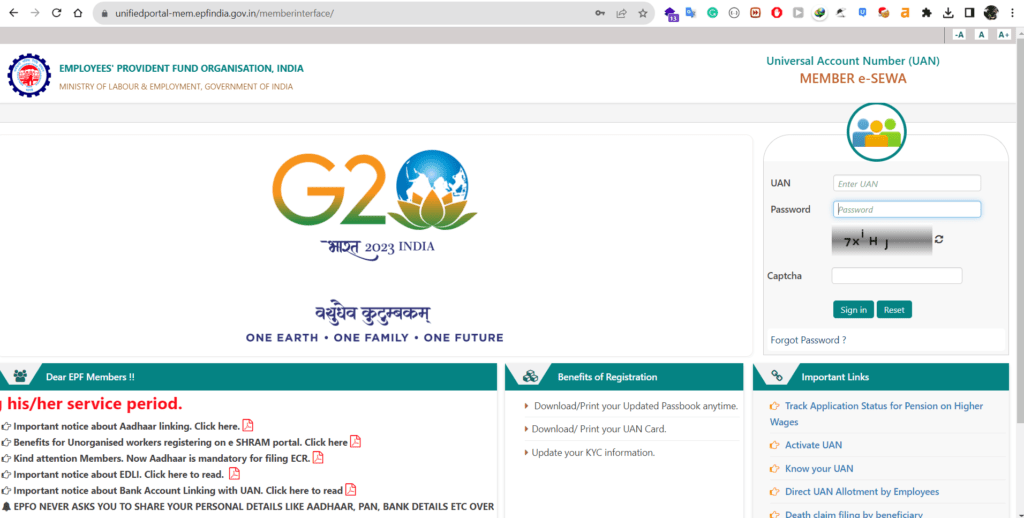
Task: Refresh the captcha image
Action: (x=939, y=239)
